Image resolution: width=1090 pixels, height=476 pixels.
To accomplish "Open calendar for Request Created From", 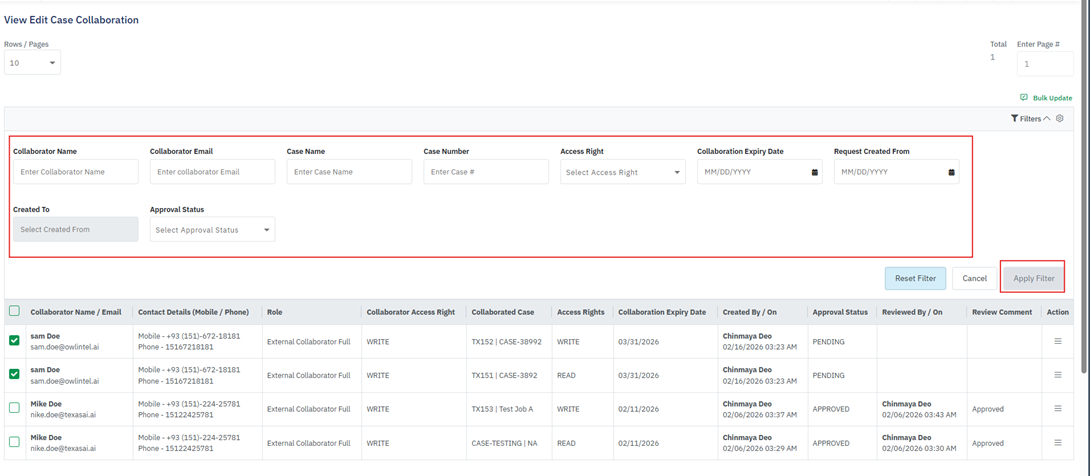I will (951, 172).
